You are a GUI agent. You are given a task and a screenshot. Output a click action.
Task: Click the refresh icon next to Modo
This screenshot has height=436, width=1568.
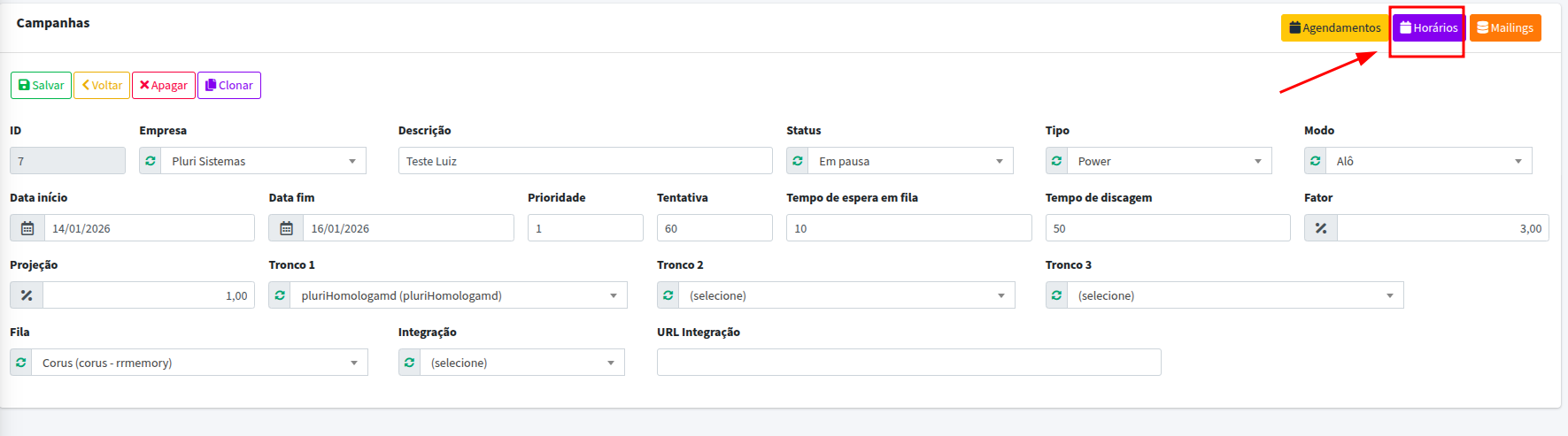click(1315, 161)
